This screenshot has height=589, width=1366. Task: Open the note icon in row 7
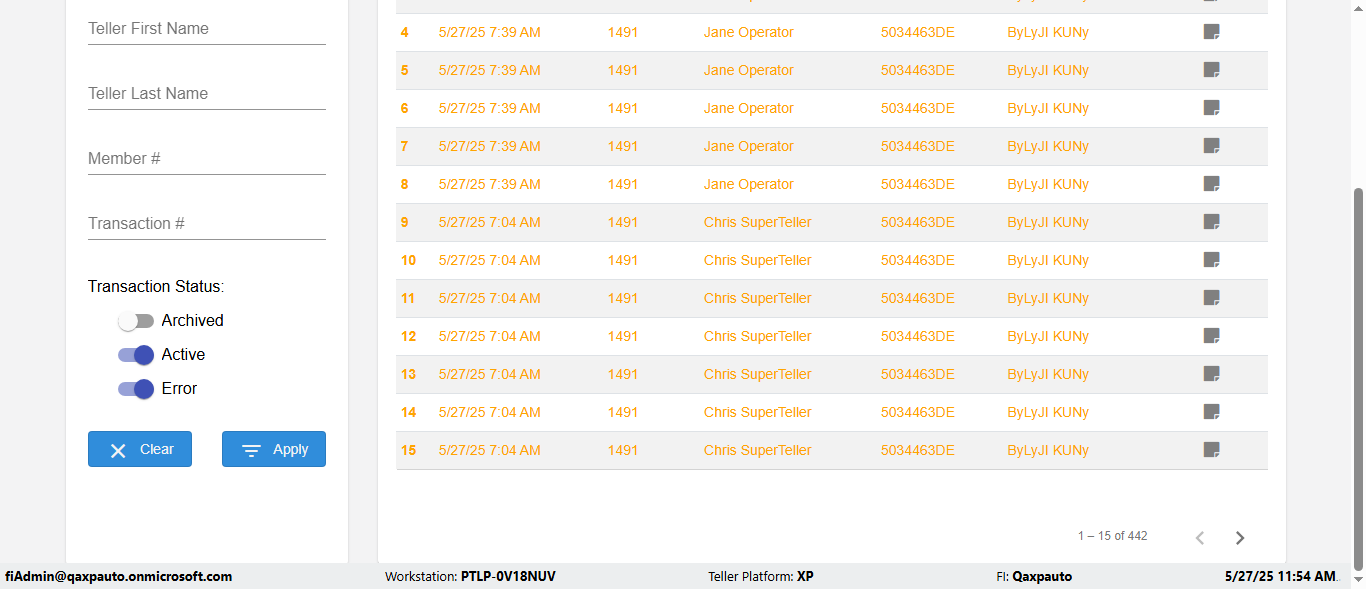(1211, 146)
